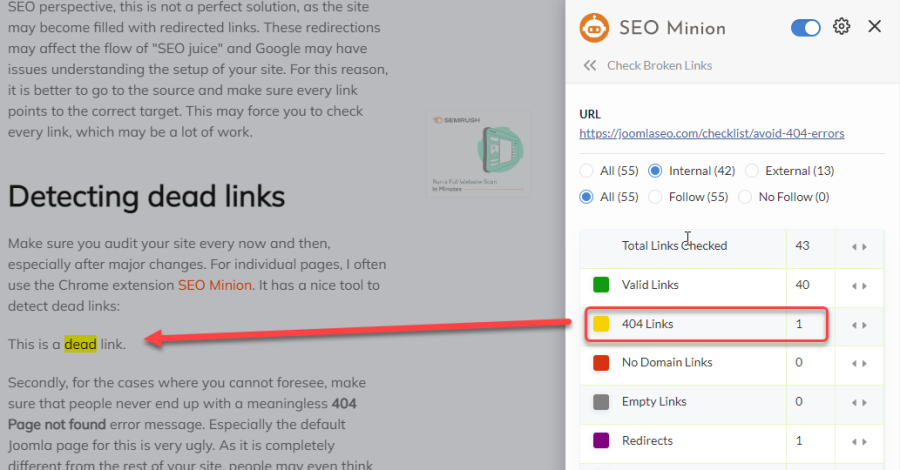900x470 pixels.
Task: Show previous link in 404 Links row
Action: 854,325
